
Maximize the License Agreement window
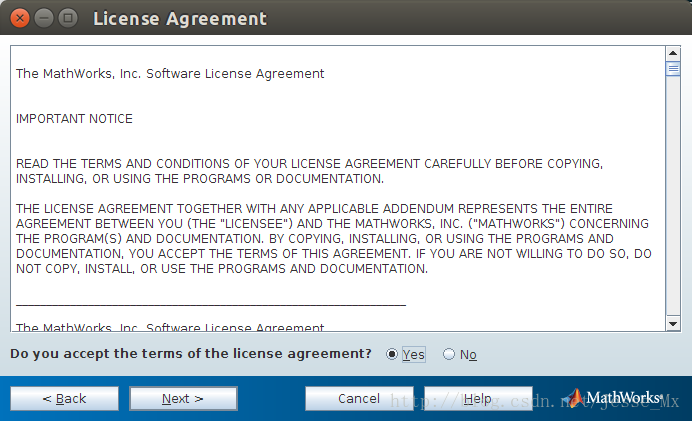pos(68,18)
